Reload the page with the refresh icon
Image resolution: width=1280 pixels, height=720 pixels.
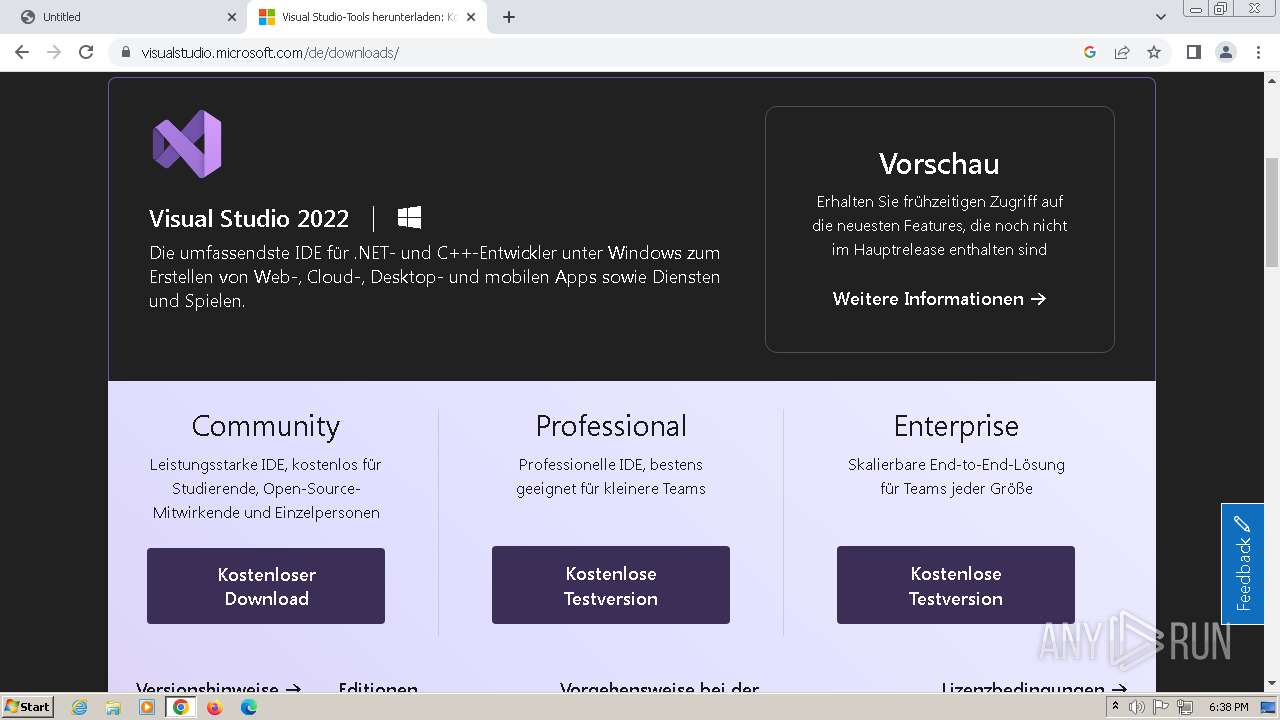pyautogui.click(x=86, y=52)
